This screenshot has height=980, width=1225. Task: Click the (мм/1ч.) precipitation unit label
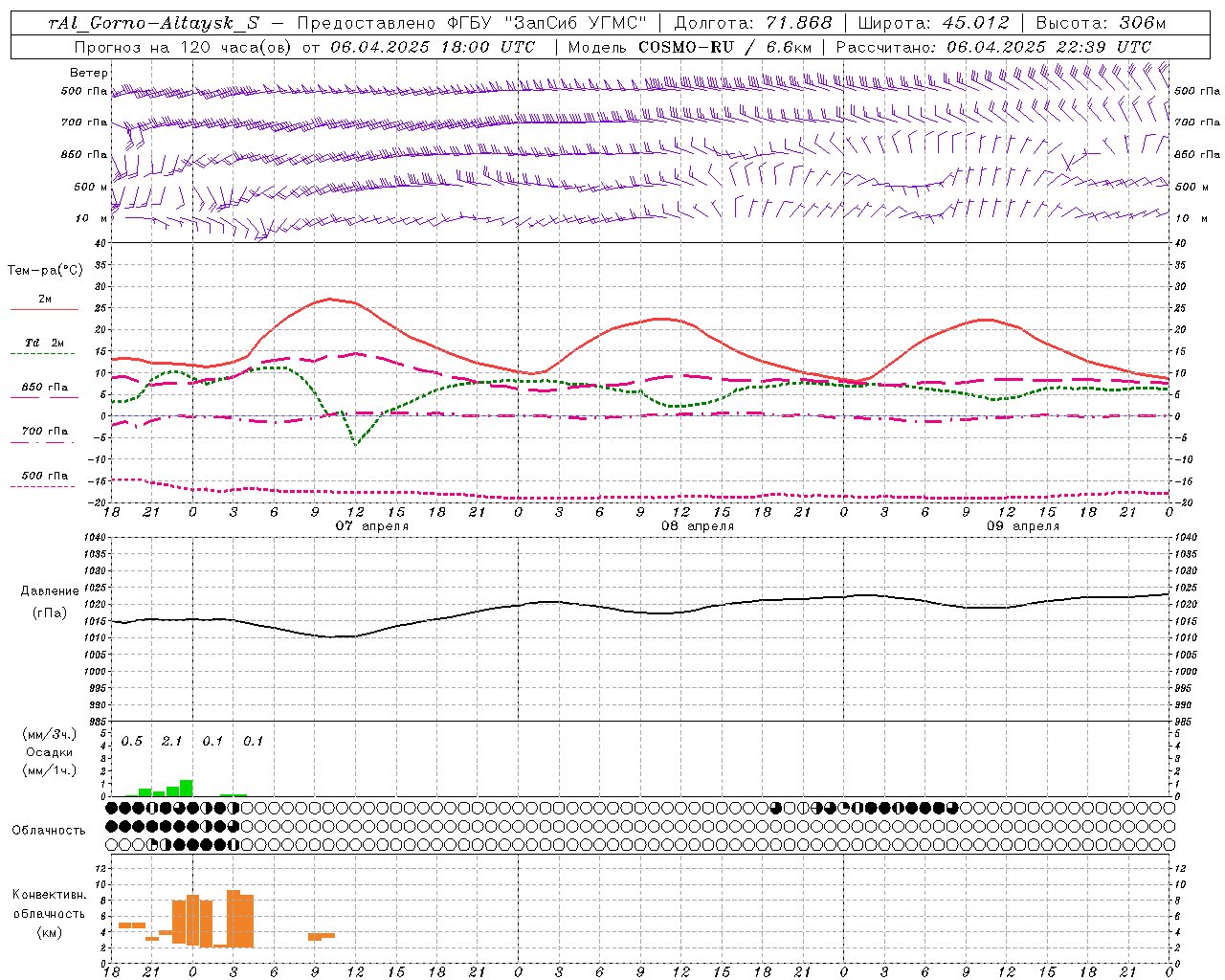[49, 770]
